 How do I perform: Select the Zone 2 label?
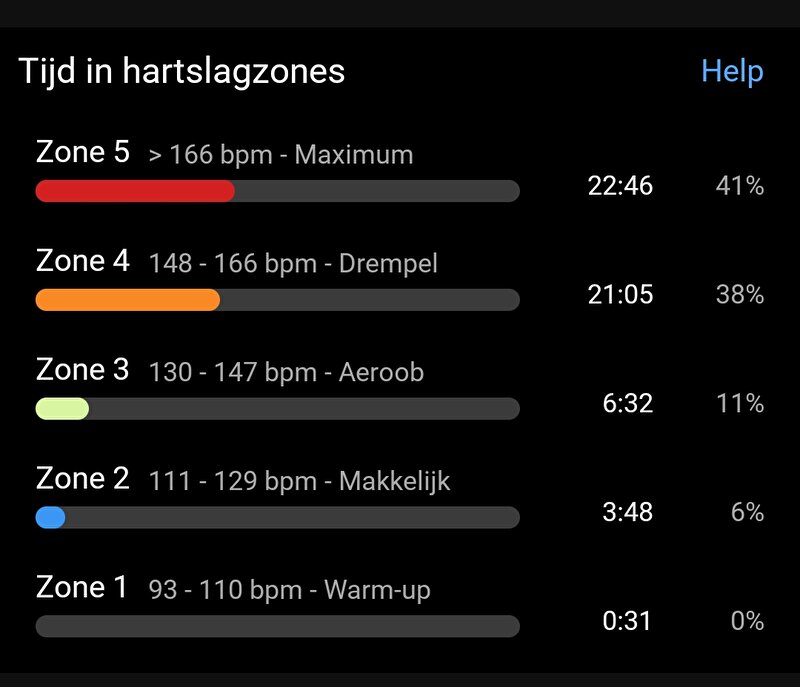point(83,478)
